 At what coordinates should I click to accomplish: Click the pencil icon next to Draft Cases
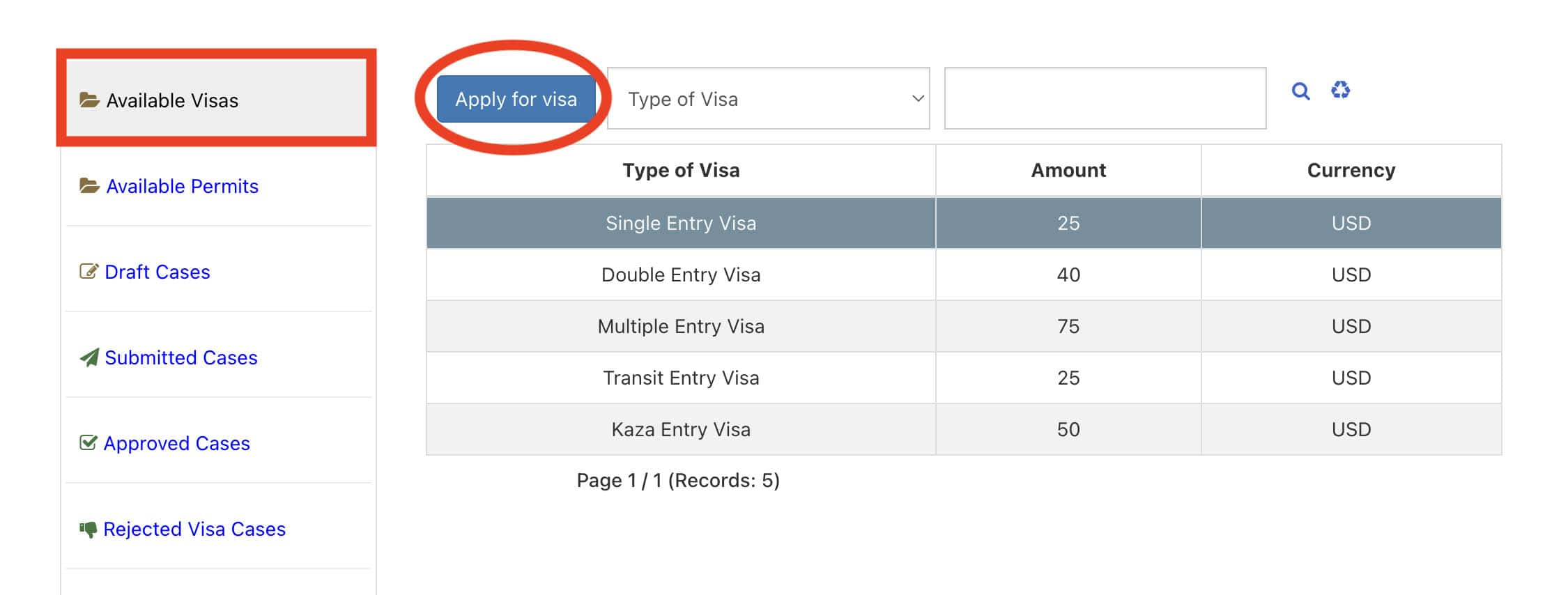coord(86,271)
